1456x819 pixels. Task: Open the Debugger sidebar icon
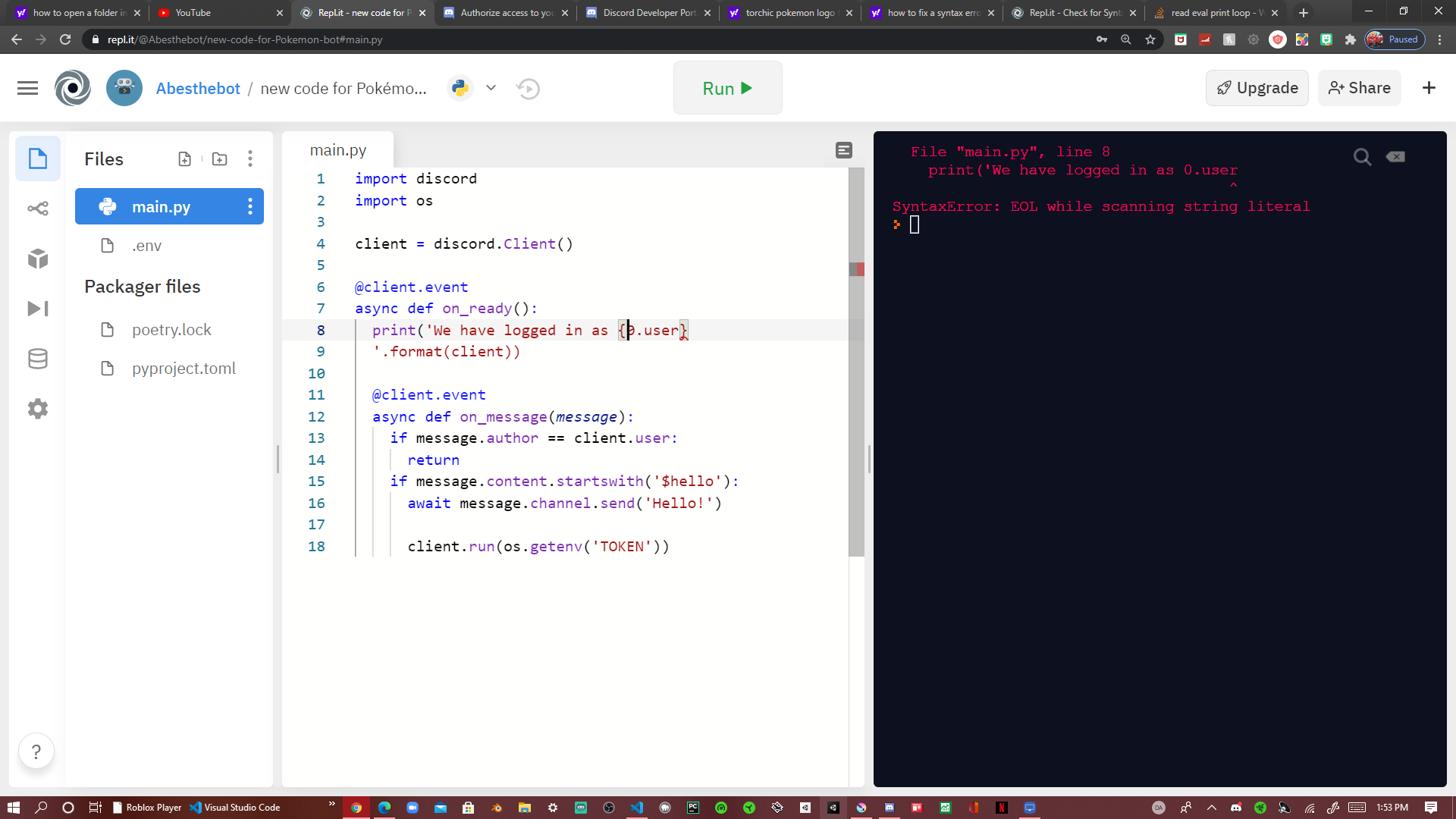click(38, 308)
